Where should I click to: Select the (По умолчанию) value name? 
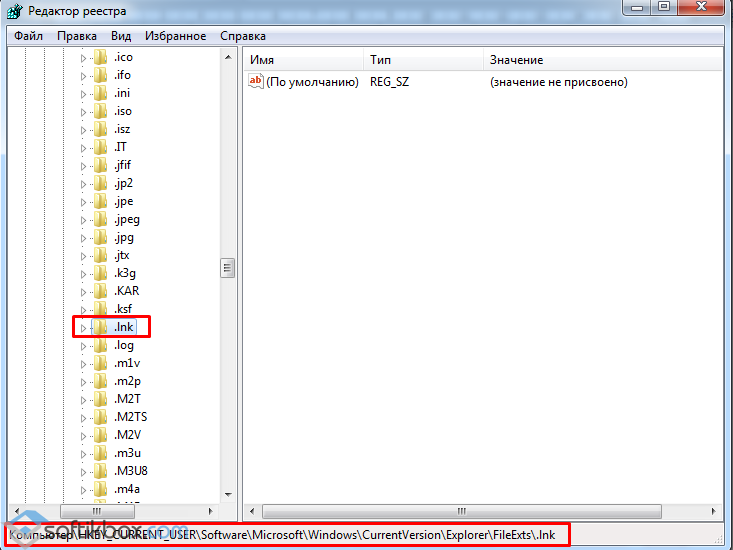pyautogui.click(x=312, y=82)
